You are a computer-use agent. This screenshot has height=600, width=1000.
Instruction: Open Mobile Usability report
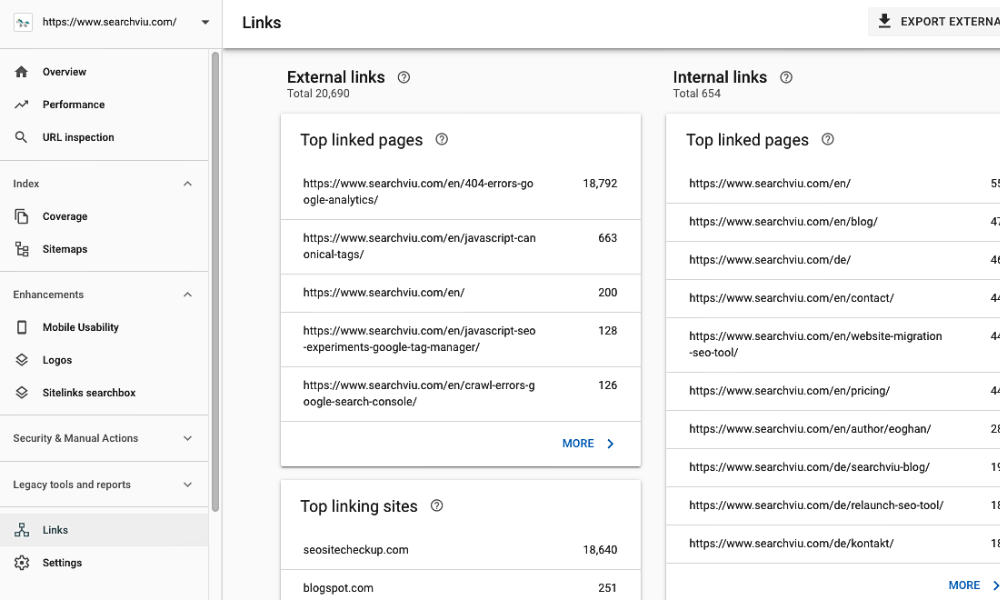tap(104, 327)
